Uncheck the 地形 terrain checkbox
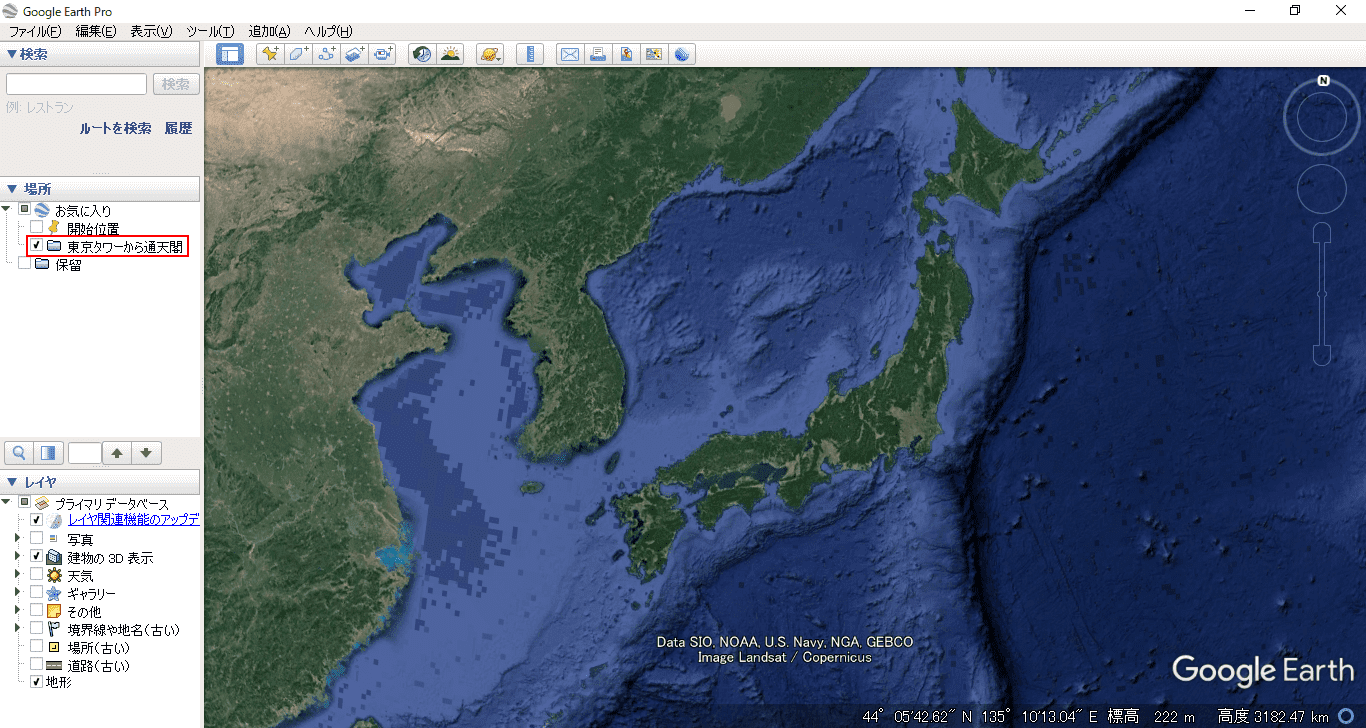Screen dimensions: 1366x728 click(36, 683)
